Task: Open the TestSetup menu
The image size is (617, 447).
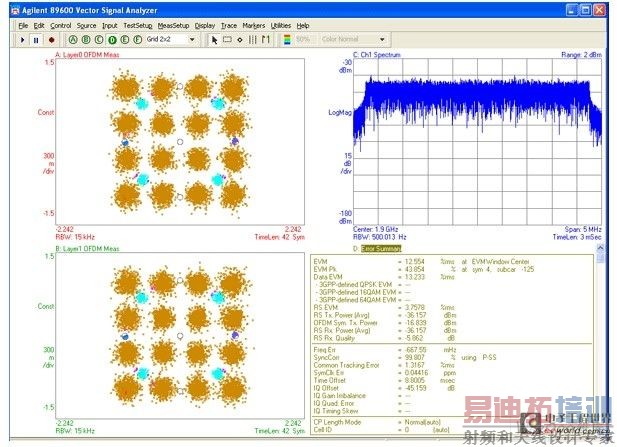Action: pyautogui.click(x=138, y=26)
